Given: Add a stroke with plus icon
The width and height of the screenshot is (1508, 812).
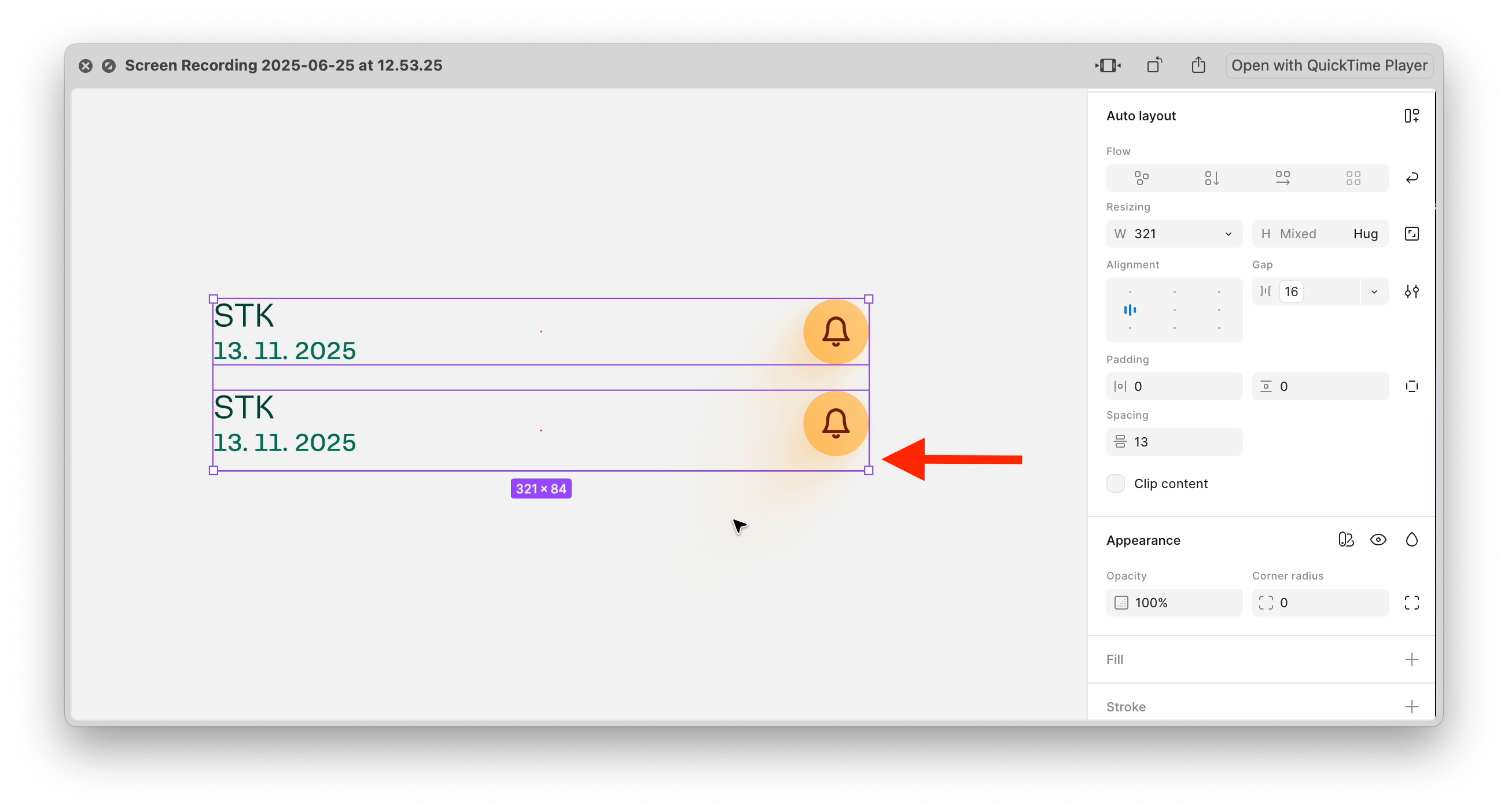Looking at the screenshot, I should click(1411, 707).
